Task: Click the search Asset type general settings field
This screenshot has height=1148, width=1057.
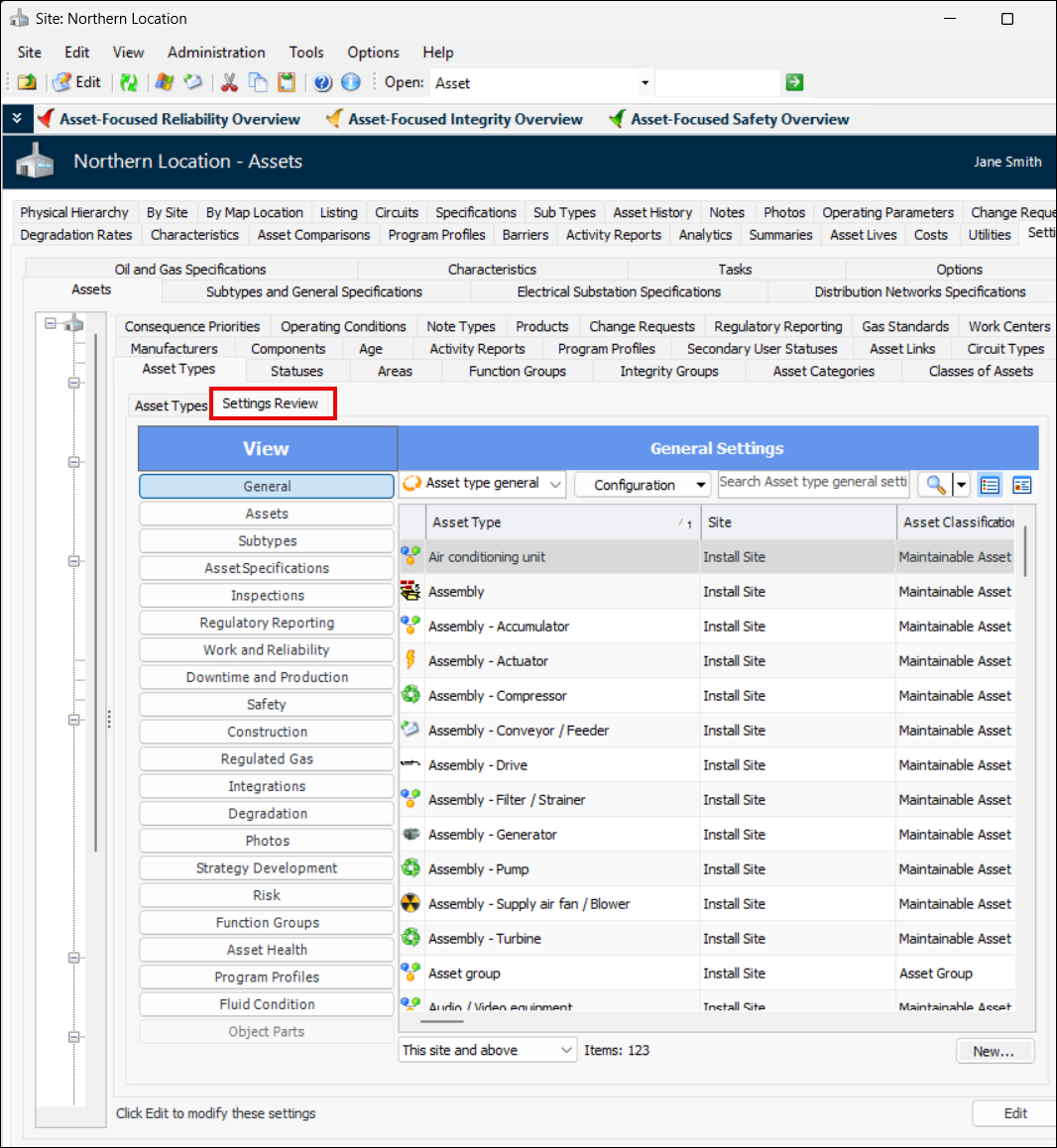Action: (x=813, y=483)
